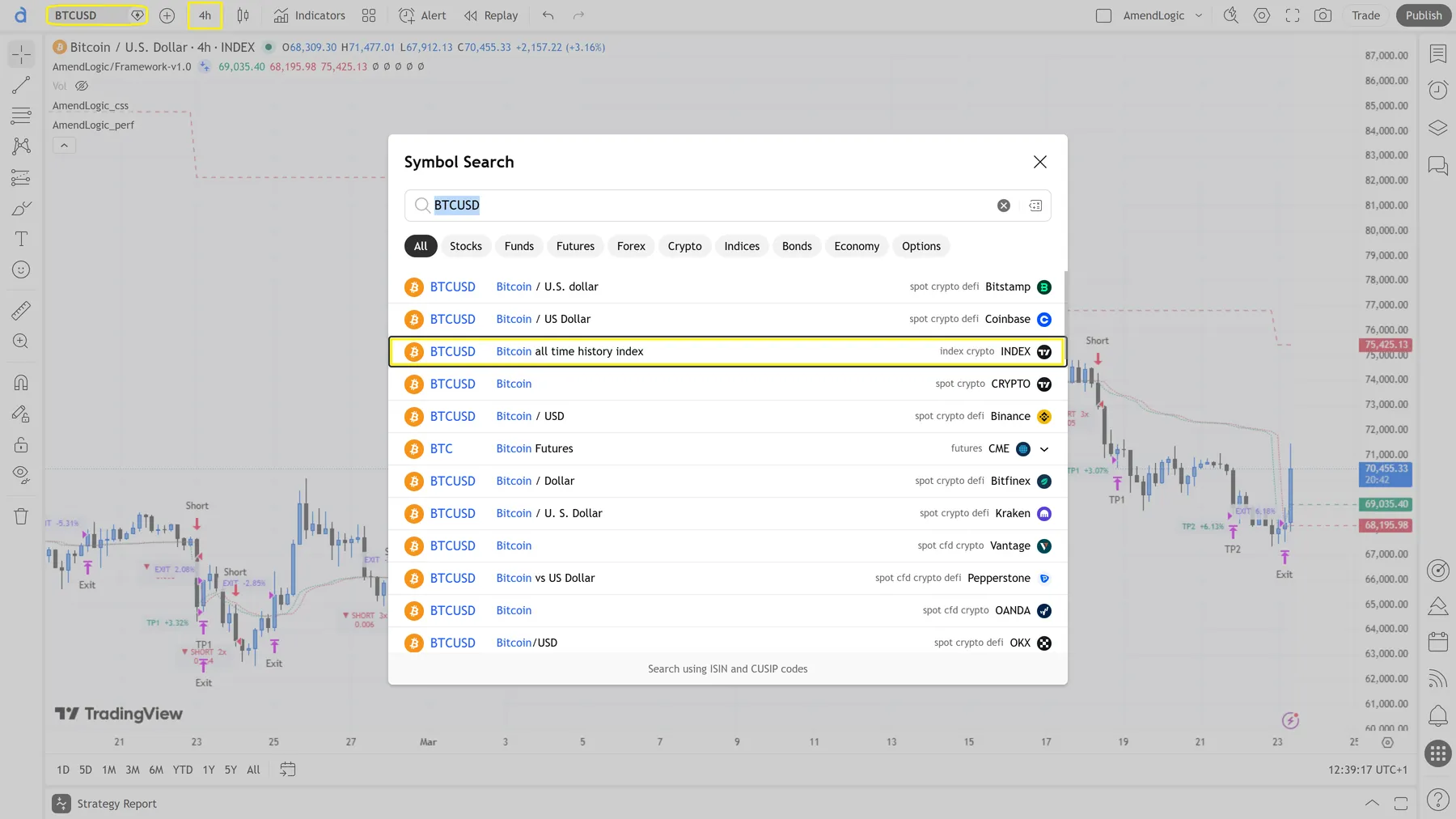Toggle Vol indicator visibility

click(x=82, y=86)
